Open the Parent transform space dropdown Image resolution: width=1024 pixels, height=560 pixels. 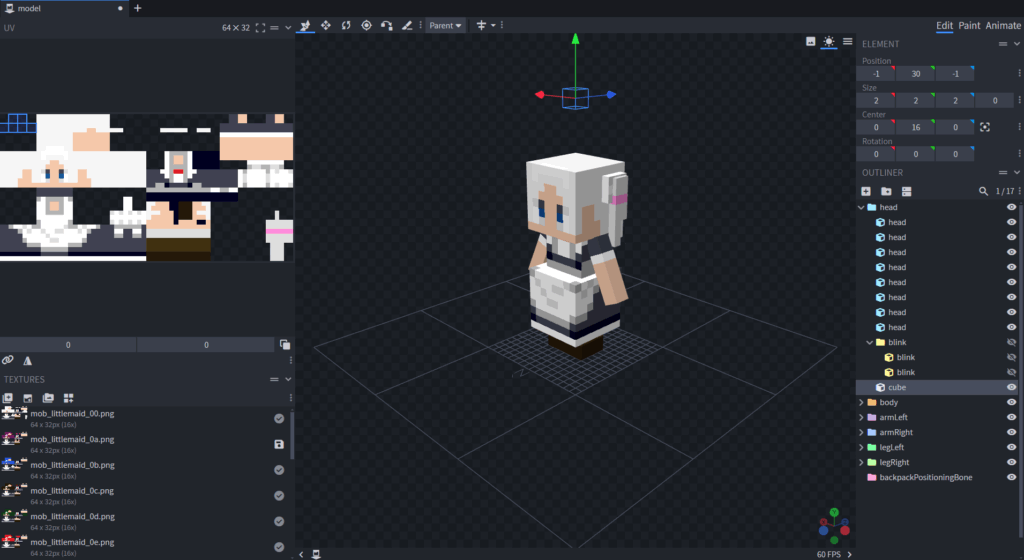coord(446,25)
